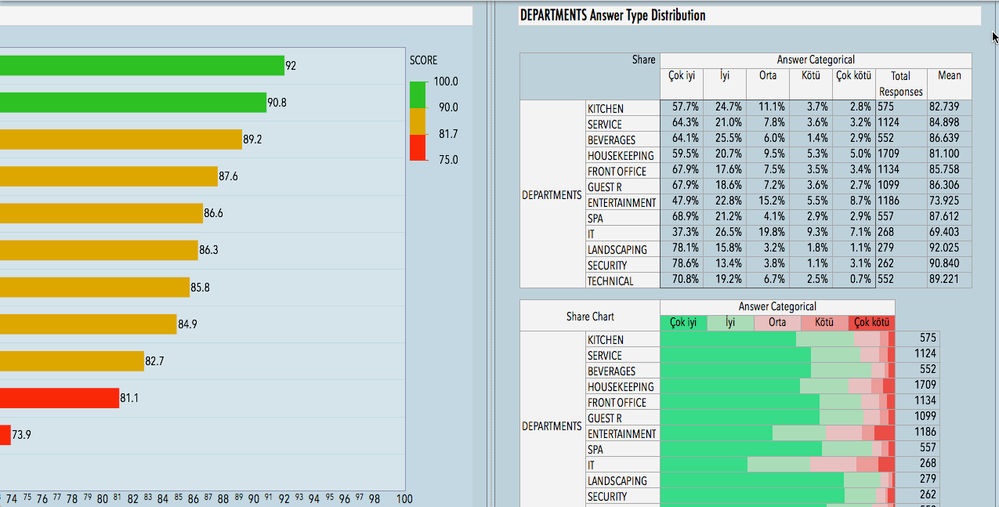This screenshot has height=507, width=999.
Task: Click the orange swatch in SCORE legend
Action: (417, 121)
